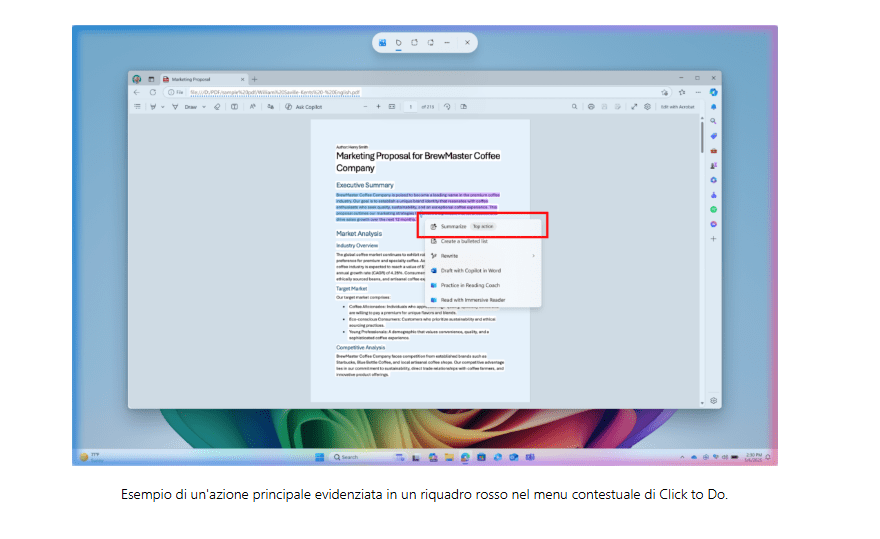Select the rectangle selection tool in the floating bar

pyautogui.click(x=414, y=43)
